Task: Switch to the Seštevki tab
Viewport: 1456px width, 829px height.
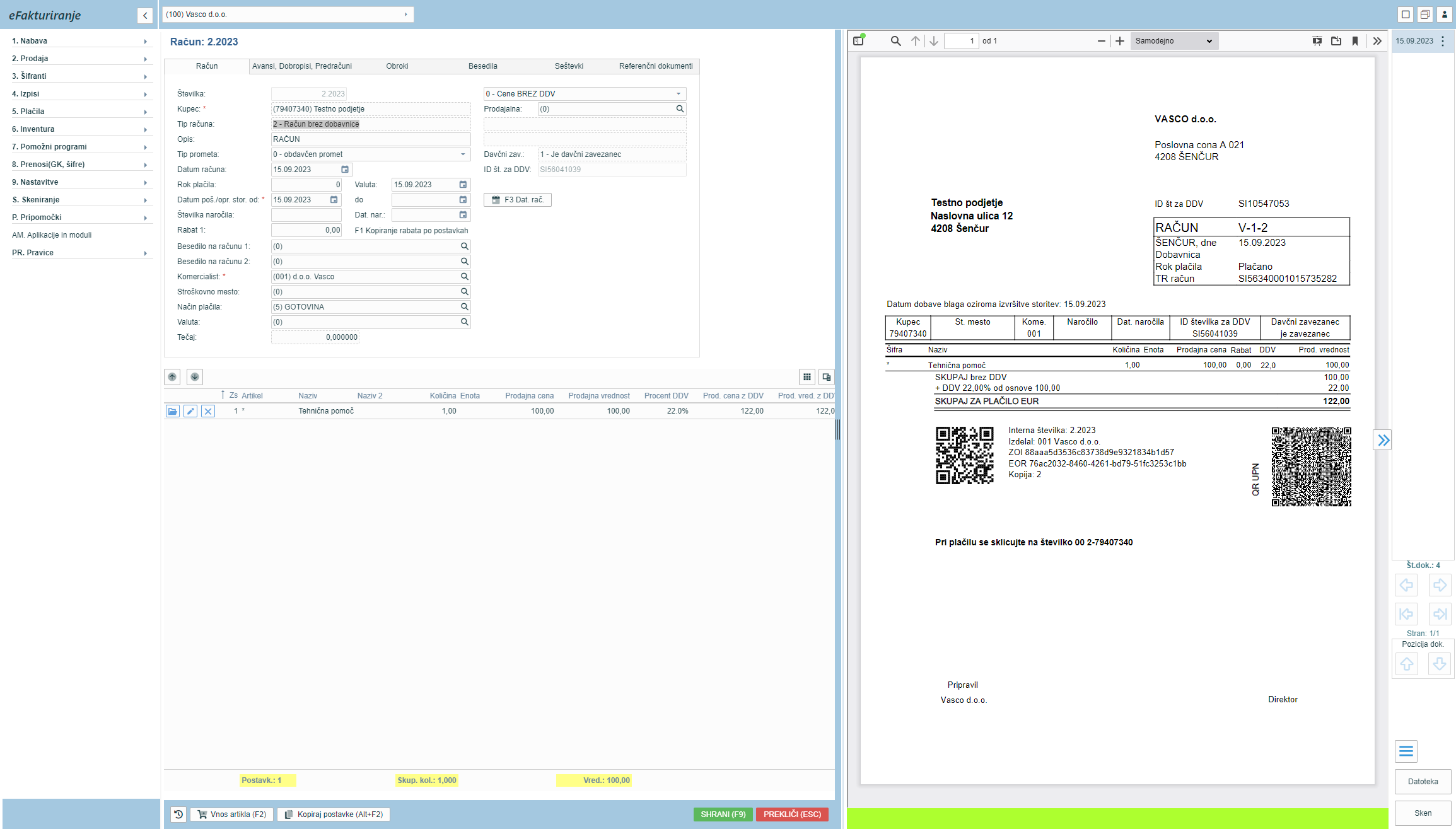Action: [569, 66]
